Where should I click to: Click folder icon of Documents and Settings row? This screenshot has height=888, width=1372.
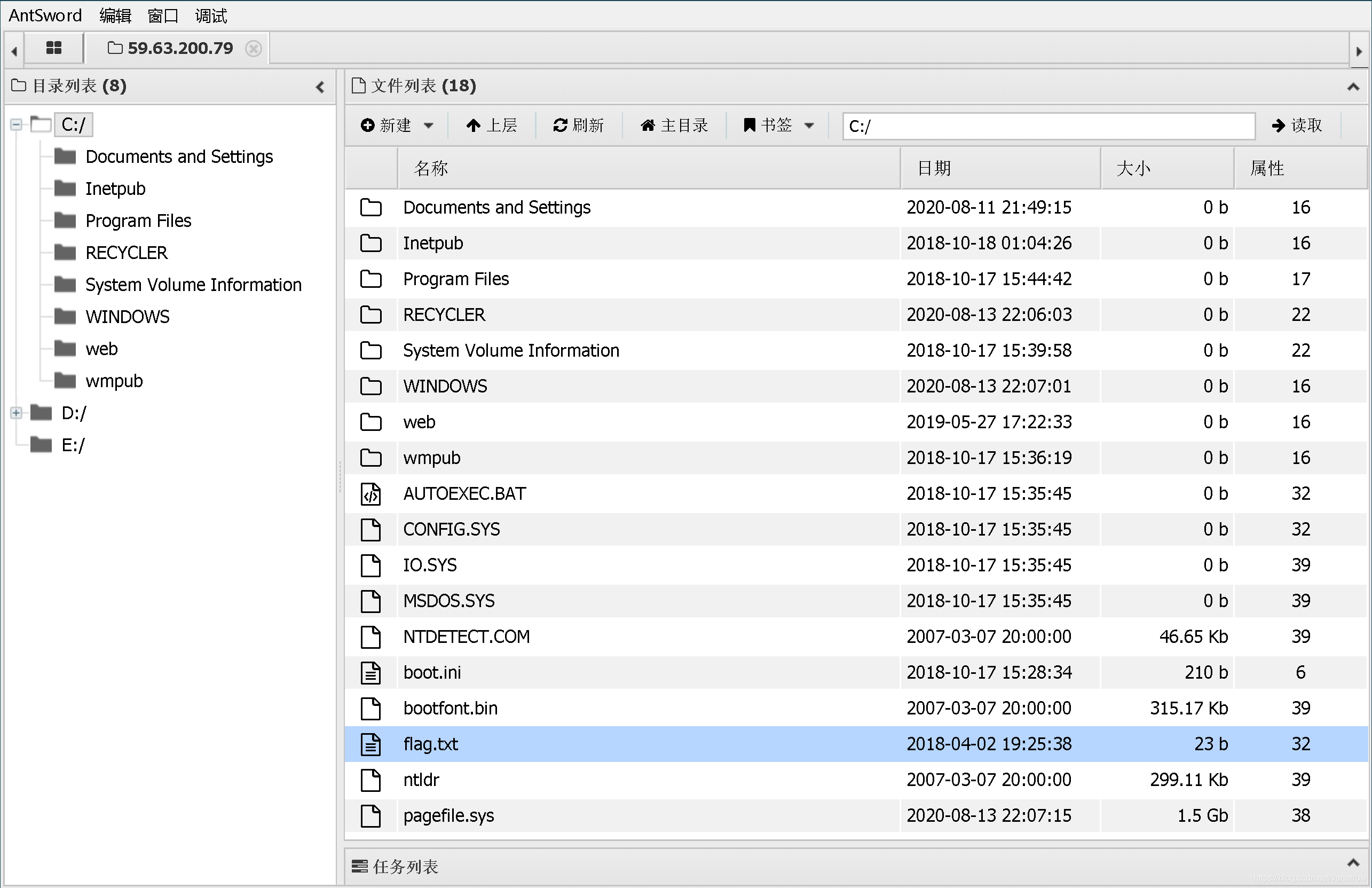point(370,208)
